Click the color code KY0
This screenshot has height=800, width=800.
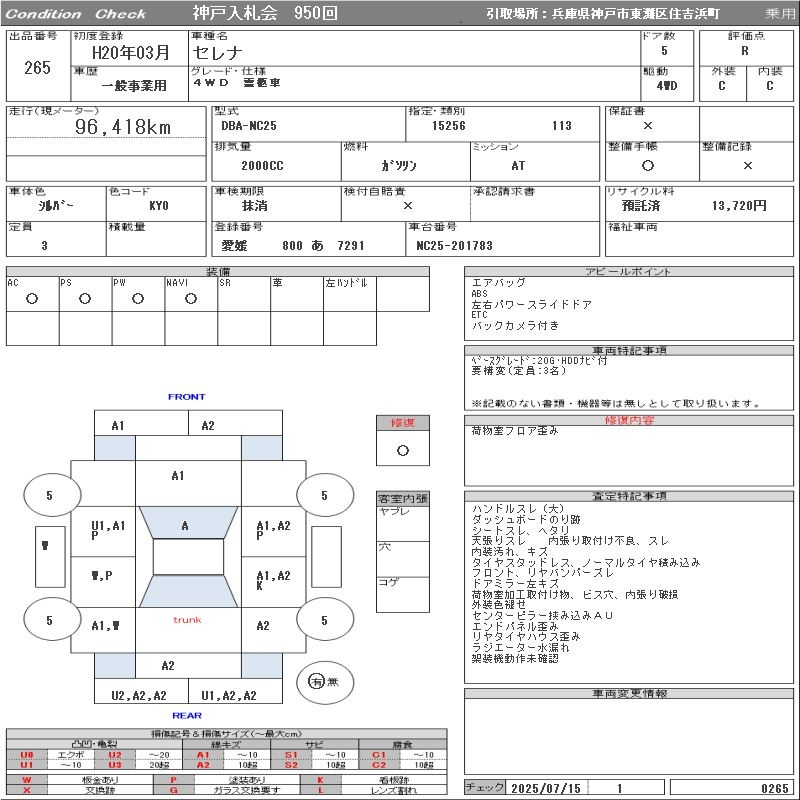(159, 206)
